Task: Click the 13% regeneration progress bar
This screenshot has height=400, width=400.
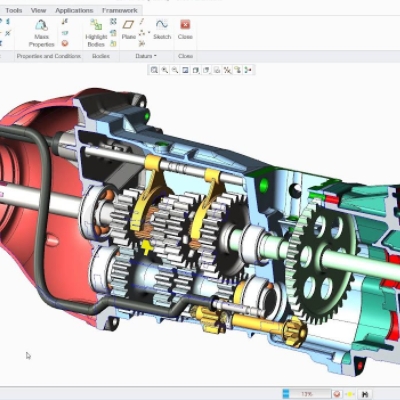Action: tap(306, 394)
